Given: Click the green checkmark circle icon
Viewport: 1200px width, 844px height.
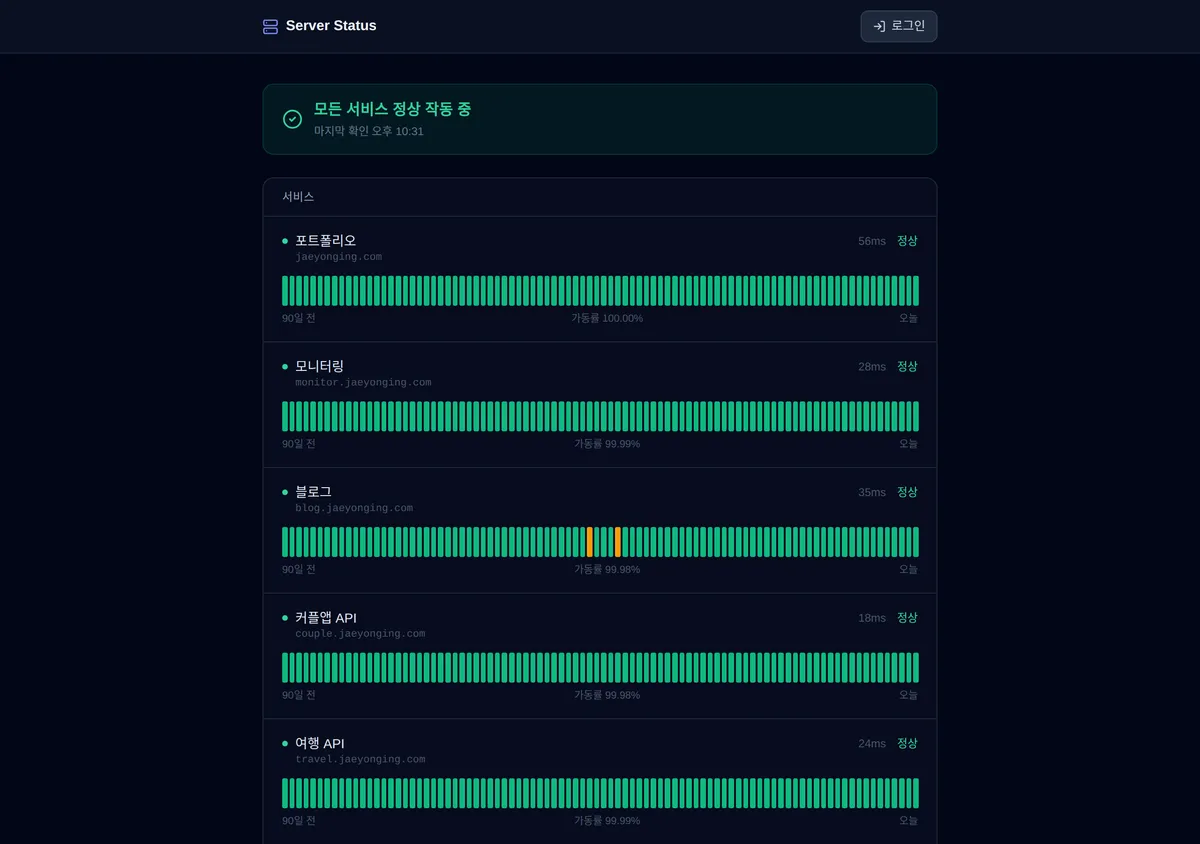Looking at the screenshot, I should coord(292,119).
